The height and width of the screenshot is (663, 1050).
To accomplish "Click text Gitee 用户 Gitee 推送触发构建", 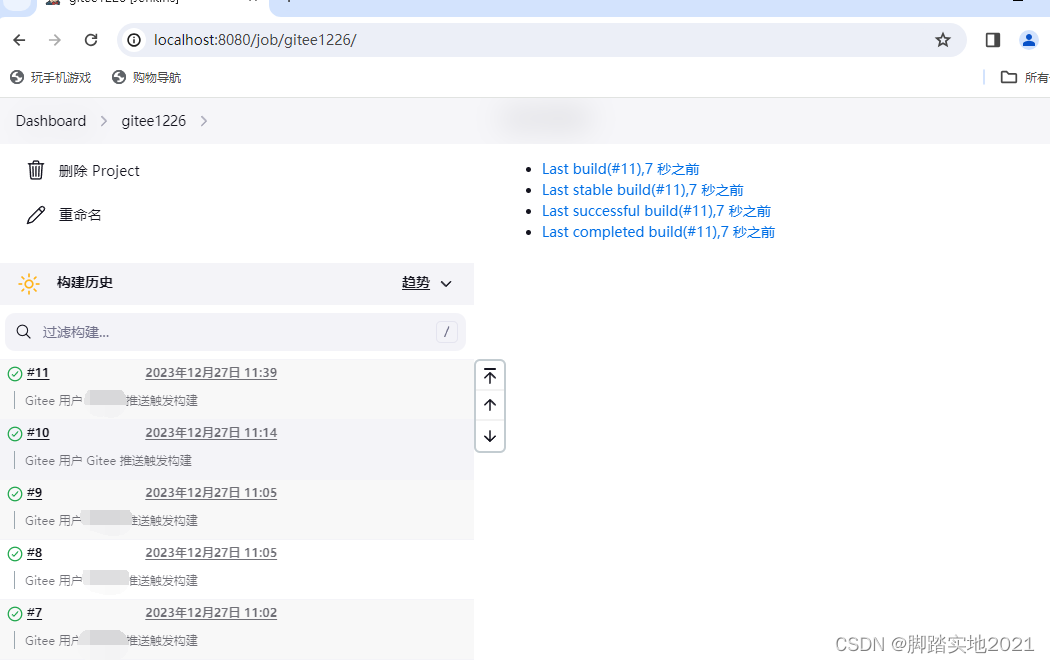I will (108, 461).
